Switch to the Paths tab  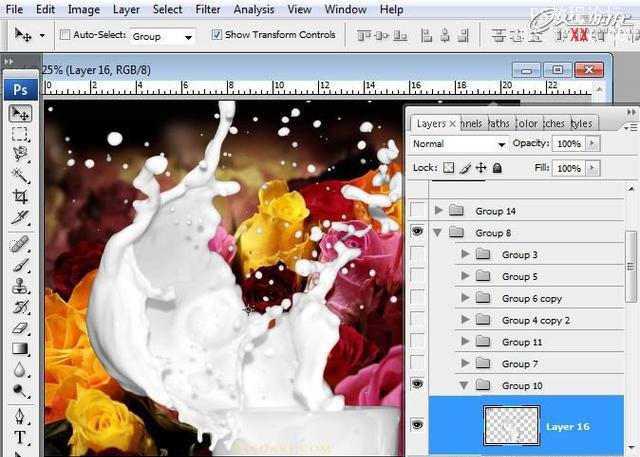click(500, 123)
